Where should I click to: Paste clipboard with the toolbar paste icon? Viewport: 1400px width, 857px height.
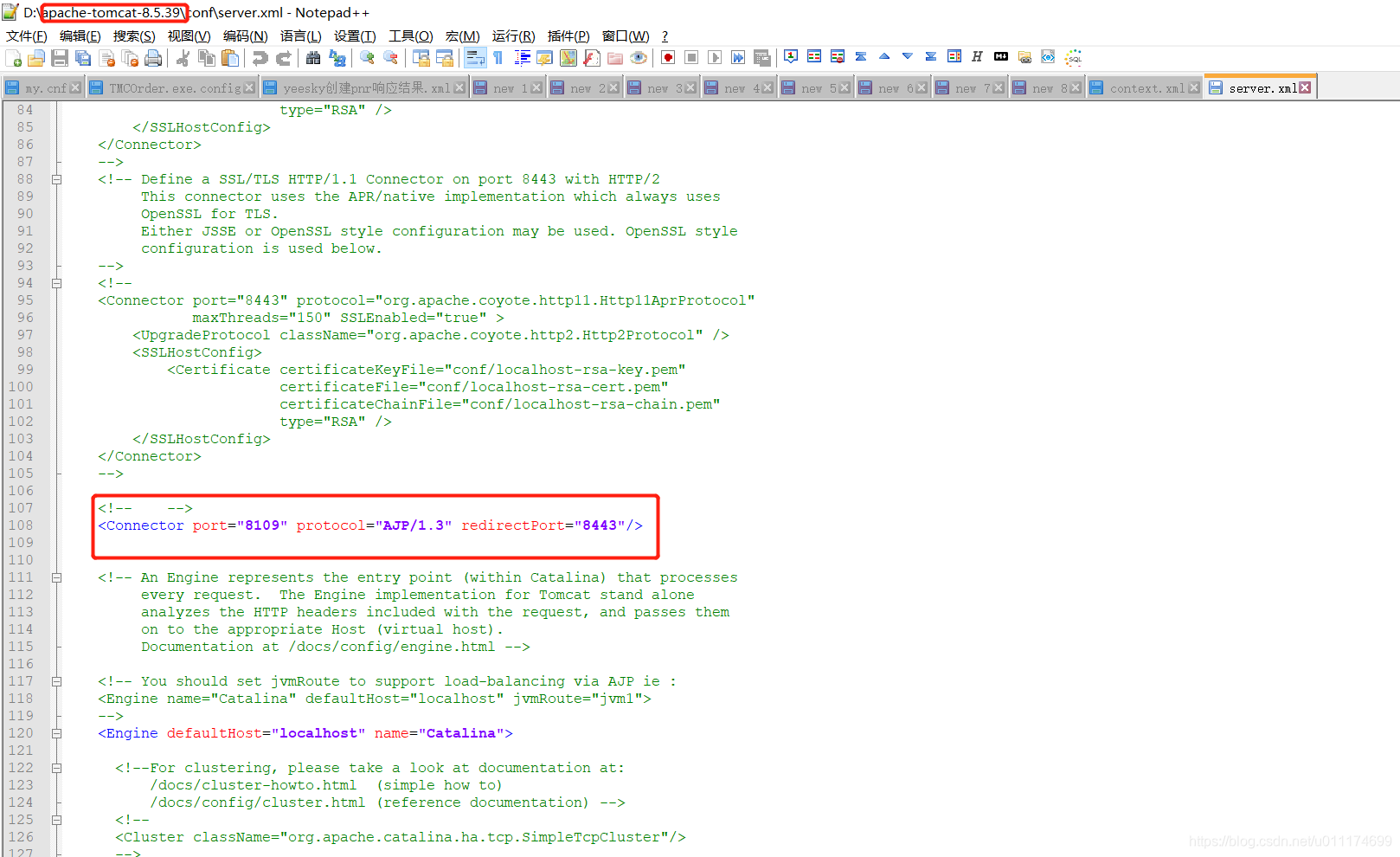229,58
